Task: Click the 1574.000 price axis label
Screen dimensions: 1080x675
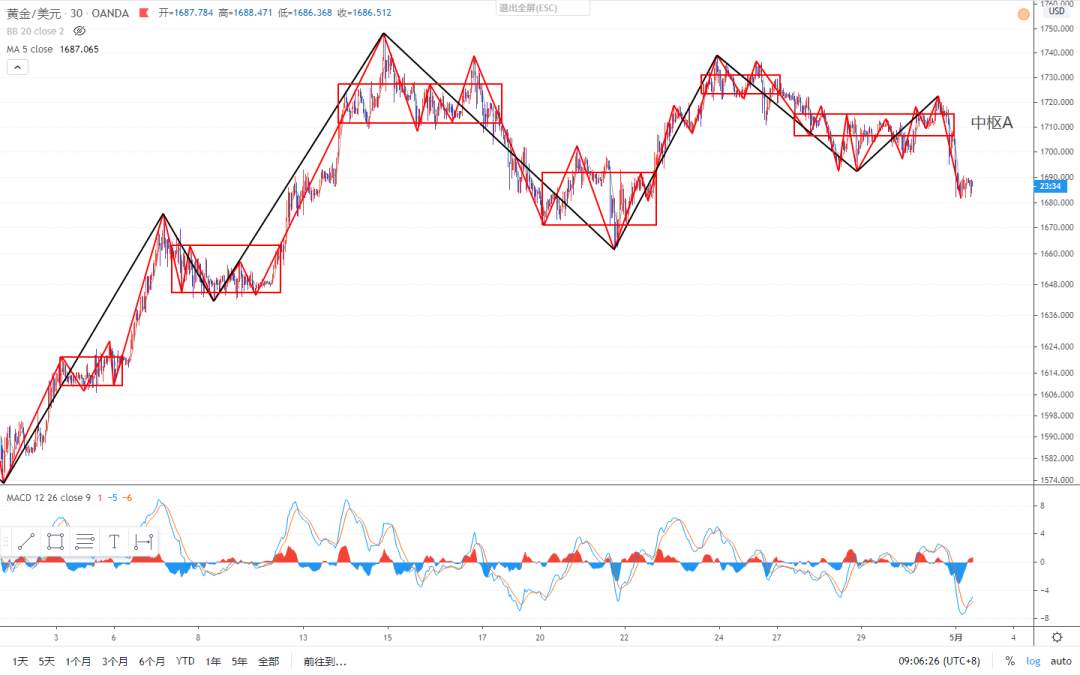Action: 1057,480
